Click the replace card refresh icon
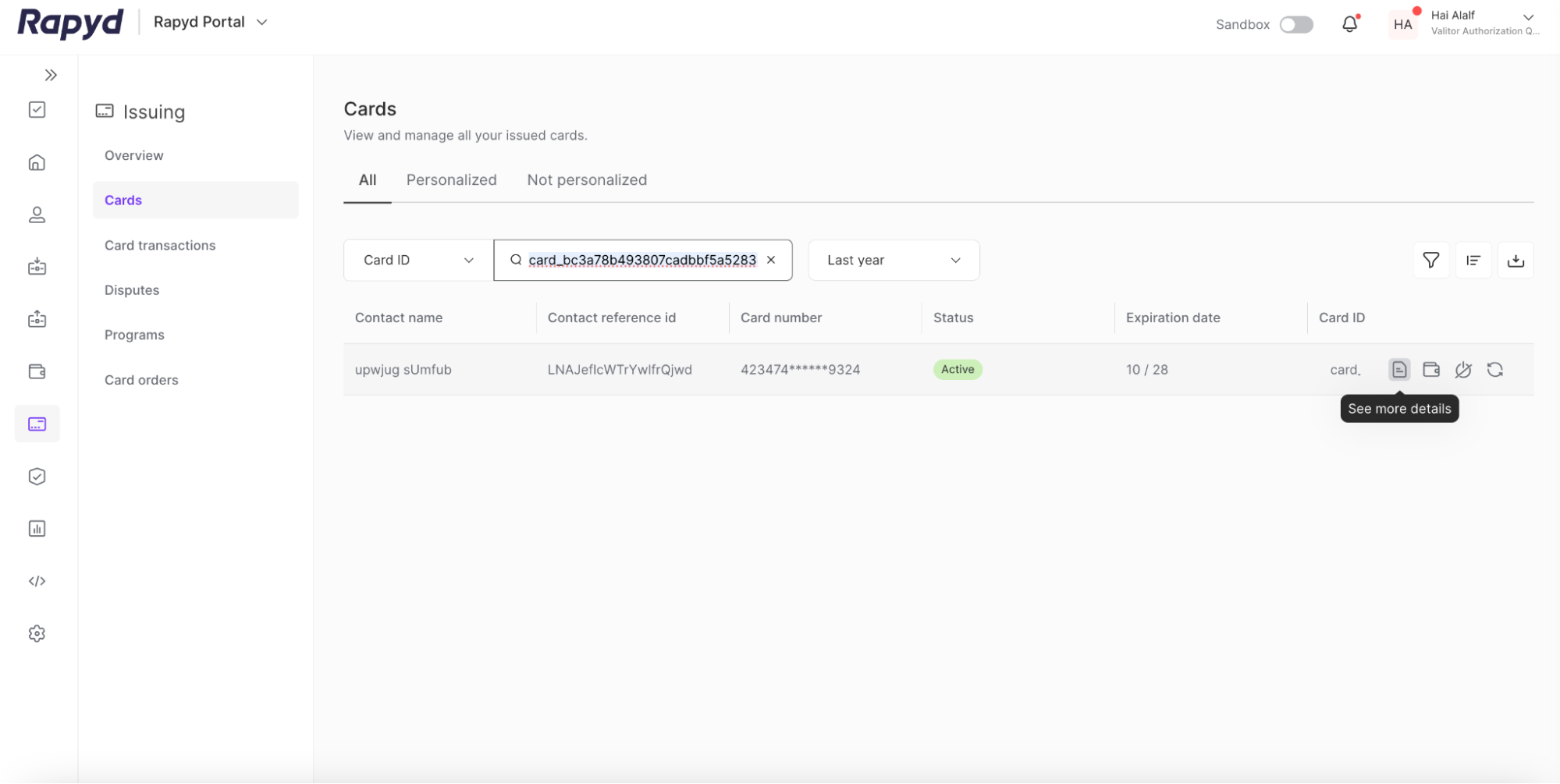Screen dimensions: 1560x784 pos(1495,370)
